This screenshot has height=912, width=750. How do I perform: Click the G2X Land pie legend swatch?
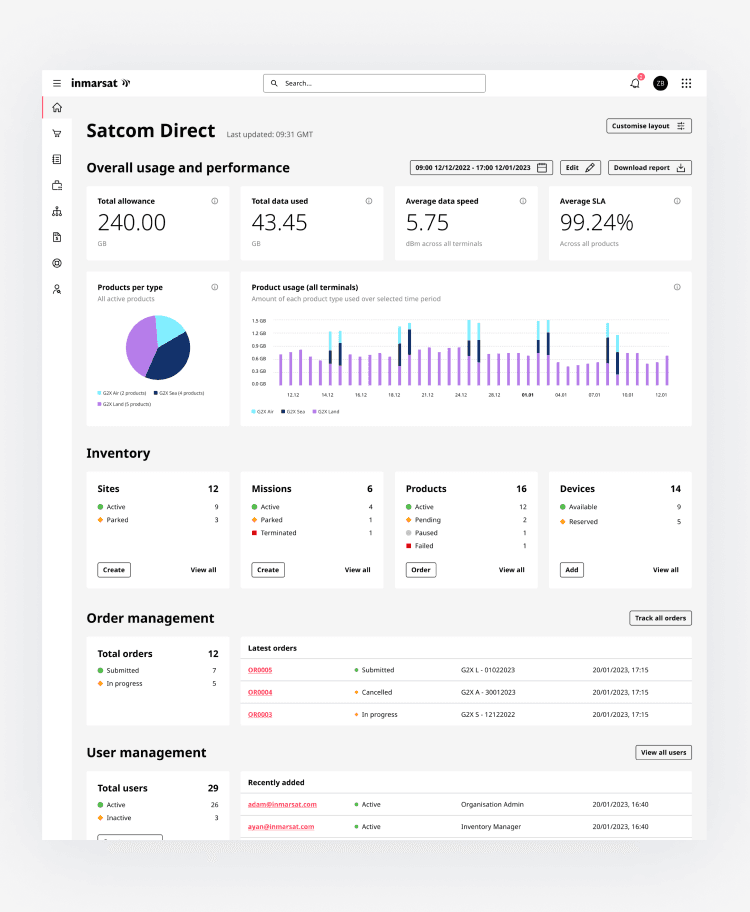point(99,404)
